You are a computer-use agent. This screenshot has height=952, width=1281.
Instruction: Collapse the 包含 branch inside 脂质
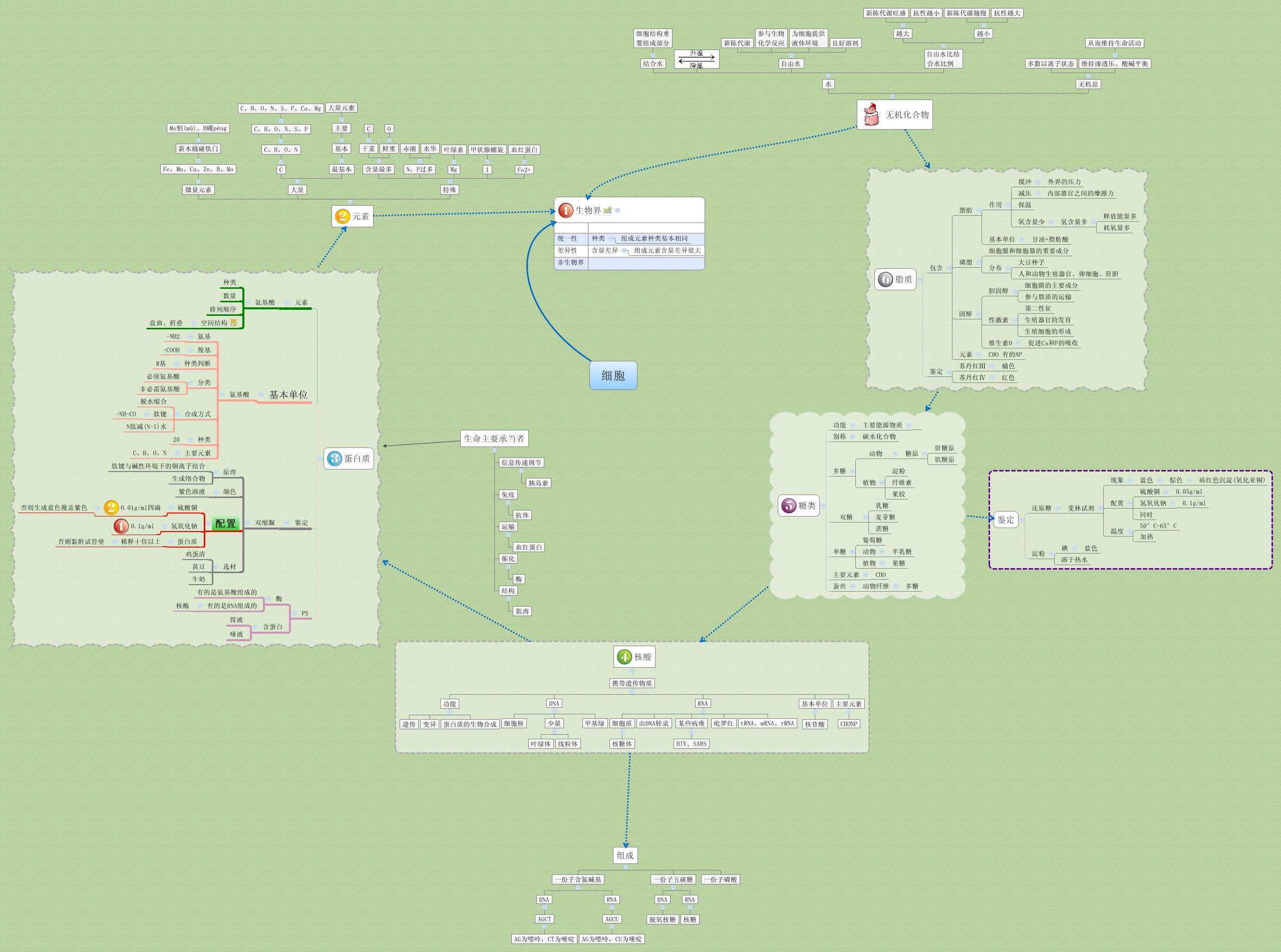pyautogui.click(x=949, y=269)
